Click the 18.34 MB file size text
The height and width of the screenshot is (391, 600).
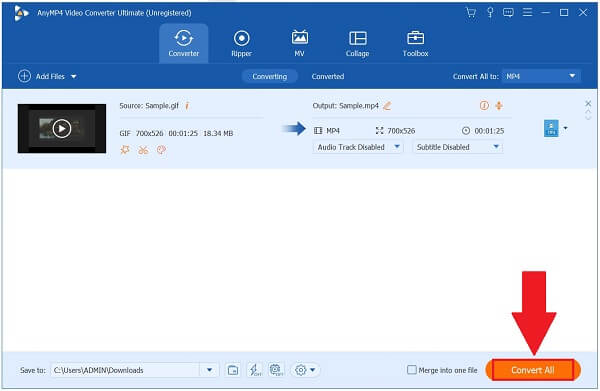(218, 133)
